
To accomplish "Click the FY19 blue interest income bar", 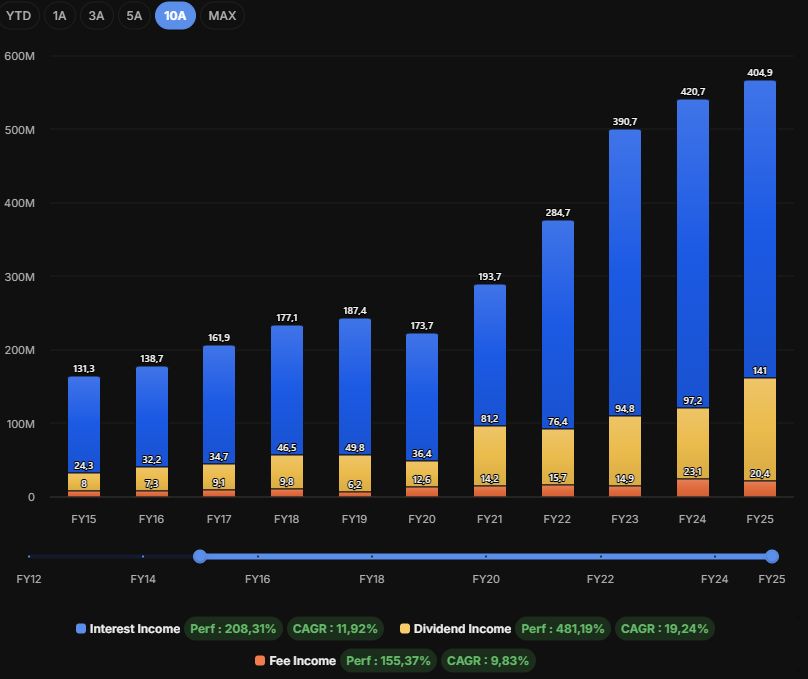I will (355, 384).
